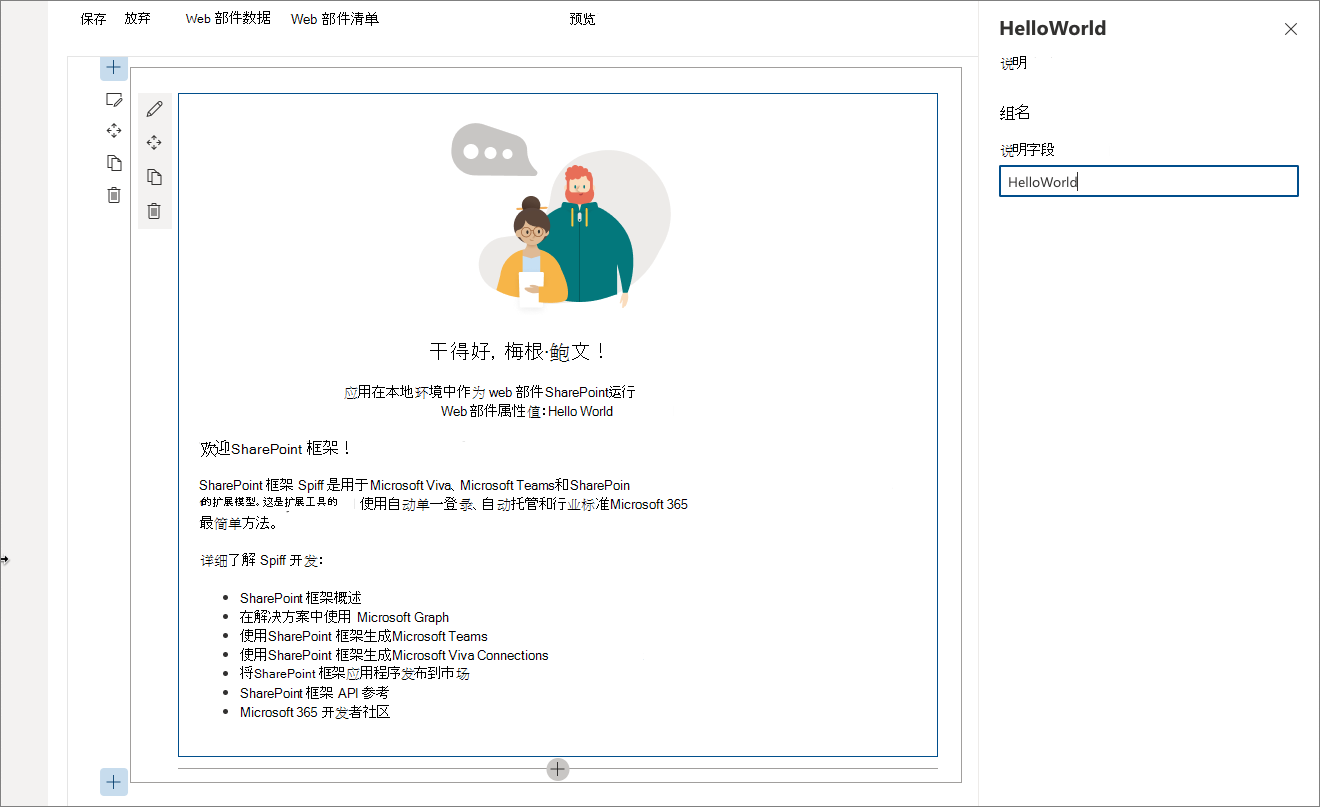Click the web part delete trash icon
1320x807 pixels.
[154, 211]
